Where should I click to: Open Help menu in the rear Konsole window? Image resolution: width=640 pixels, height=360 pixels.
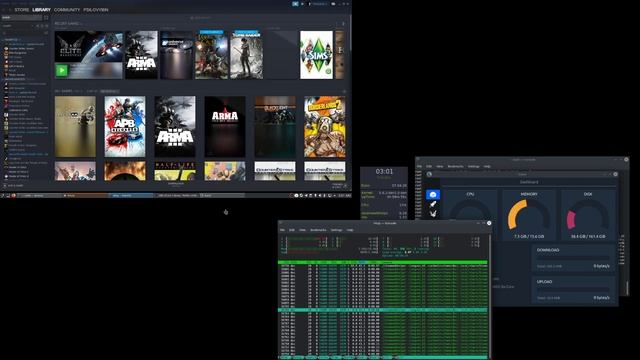click(487, 167)
